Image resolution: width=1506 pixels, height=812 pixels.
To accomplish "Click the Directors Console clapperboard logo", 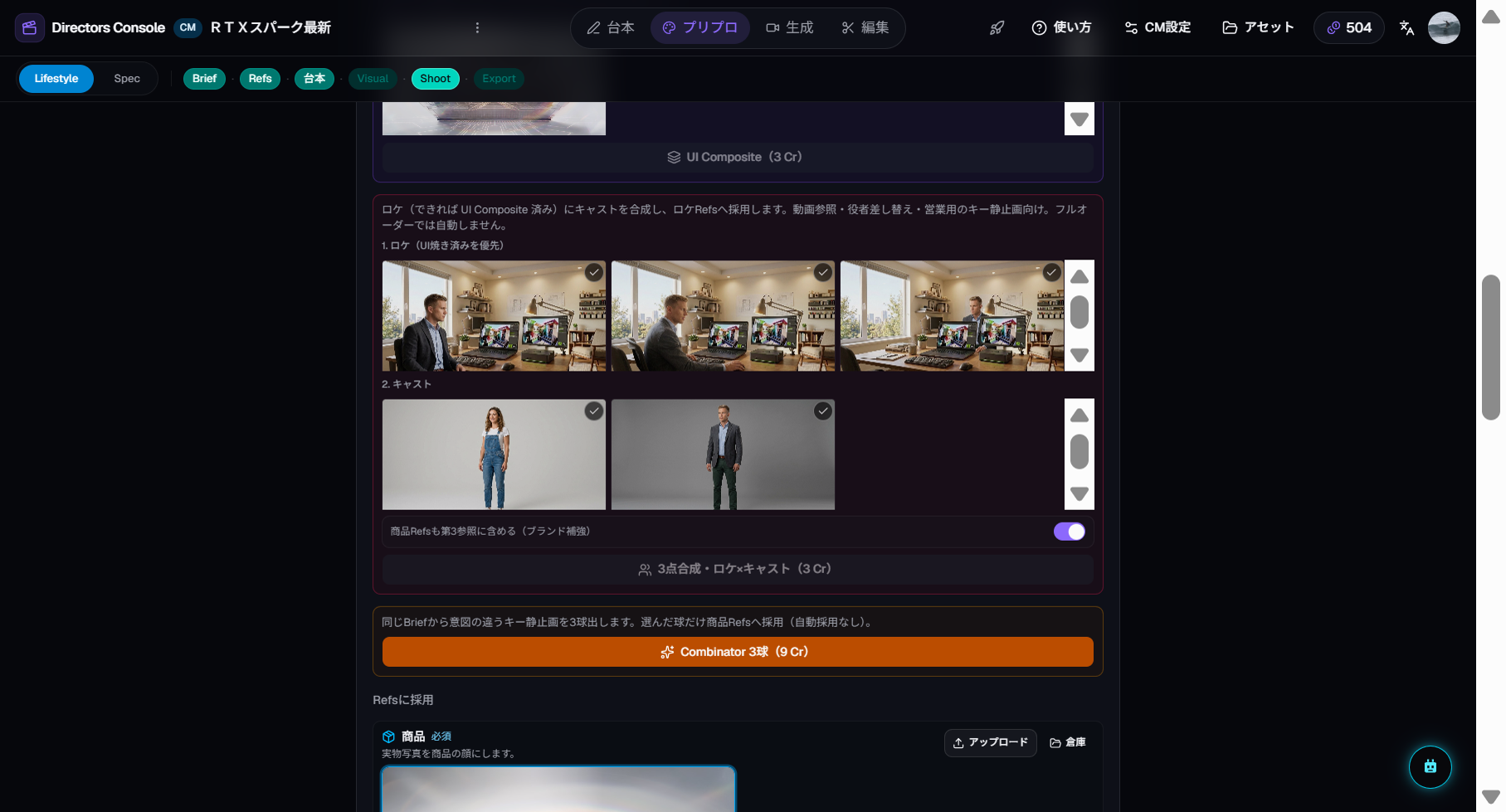I will (x=29, y=27).
